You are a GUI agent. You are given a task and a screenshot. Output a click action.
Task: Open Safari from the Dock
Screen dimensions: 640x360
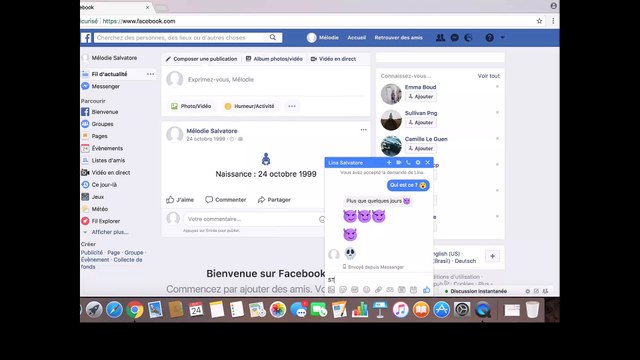(114, 310)
